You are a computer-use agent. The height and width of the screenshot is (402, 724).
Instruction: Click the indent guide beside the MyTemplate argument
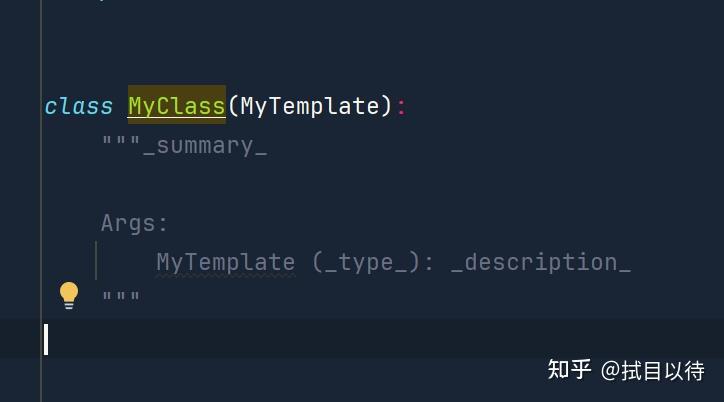click(x=96, y=261)
